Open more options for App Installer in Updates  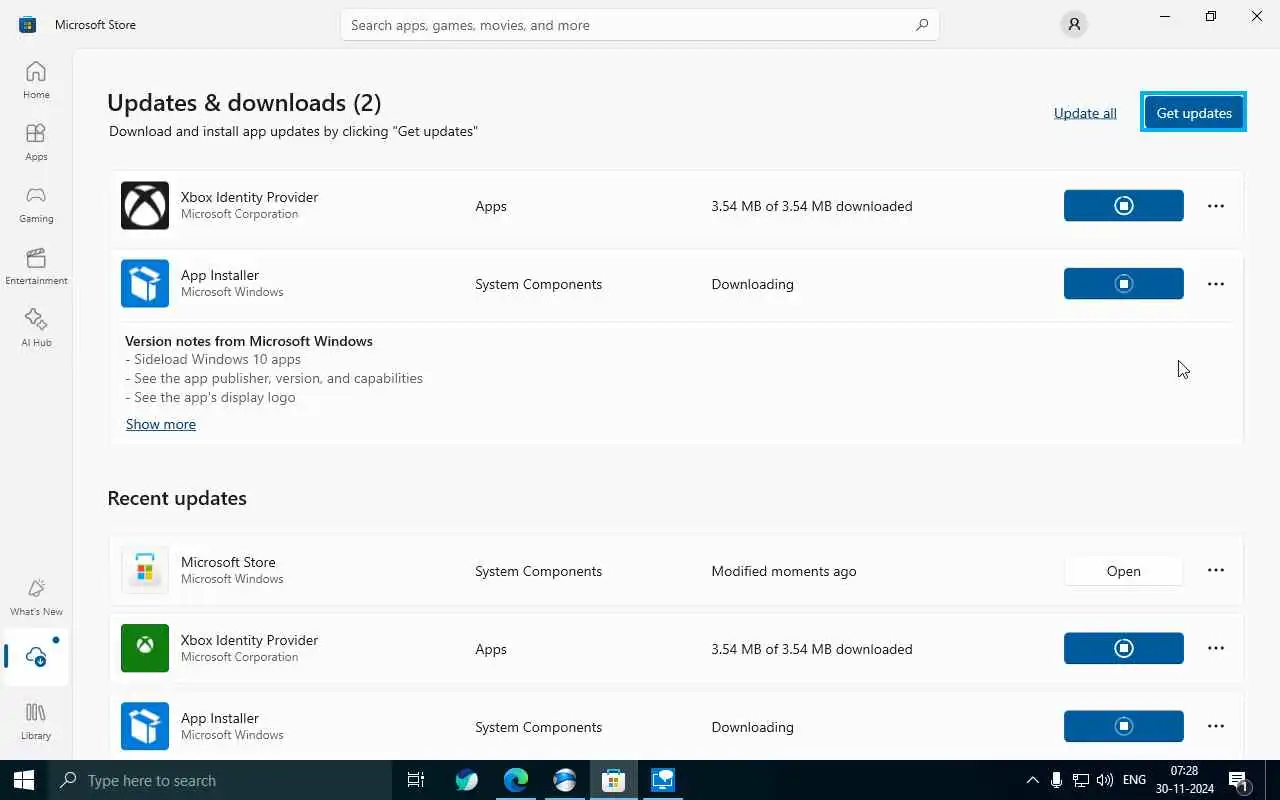[x=1216, y=284]
